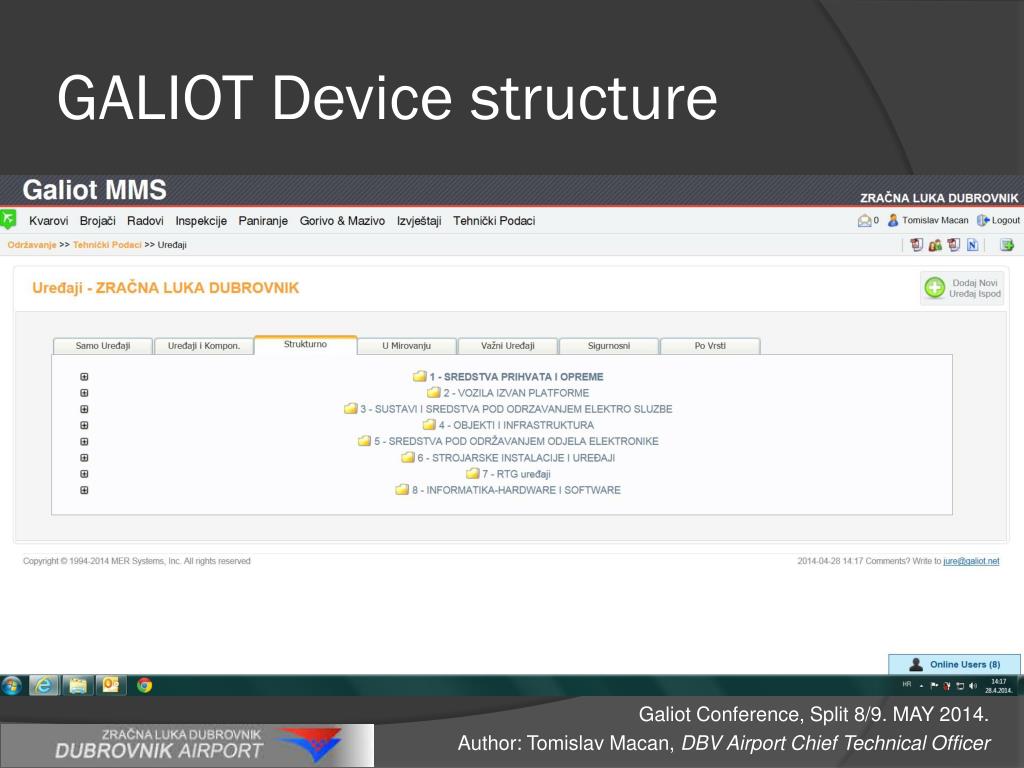This screenshot has width=1024, height=768.
Task: Expand the plus for VOZILA IZVAN PLATFORME
Action: pos(84,393)
